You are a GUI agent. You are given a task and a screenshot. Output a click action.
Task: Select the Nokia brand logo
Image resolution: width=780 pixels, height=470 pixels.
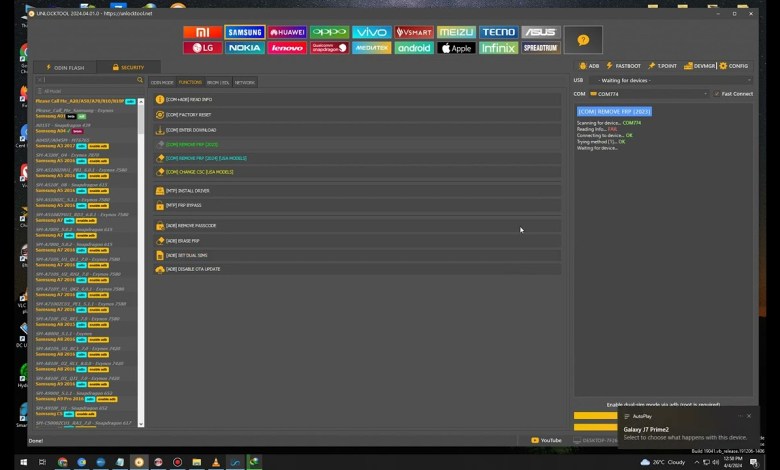click(245, 48)
